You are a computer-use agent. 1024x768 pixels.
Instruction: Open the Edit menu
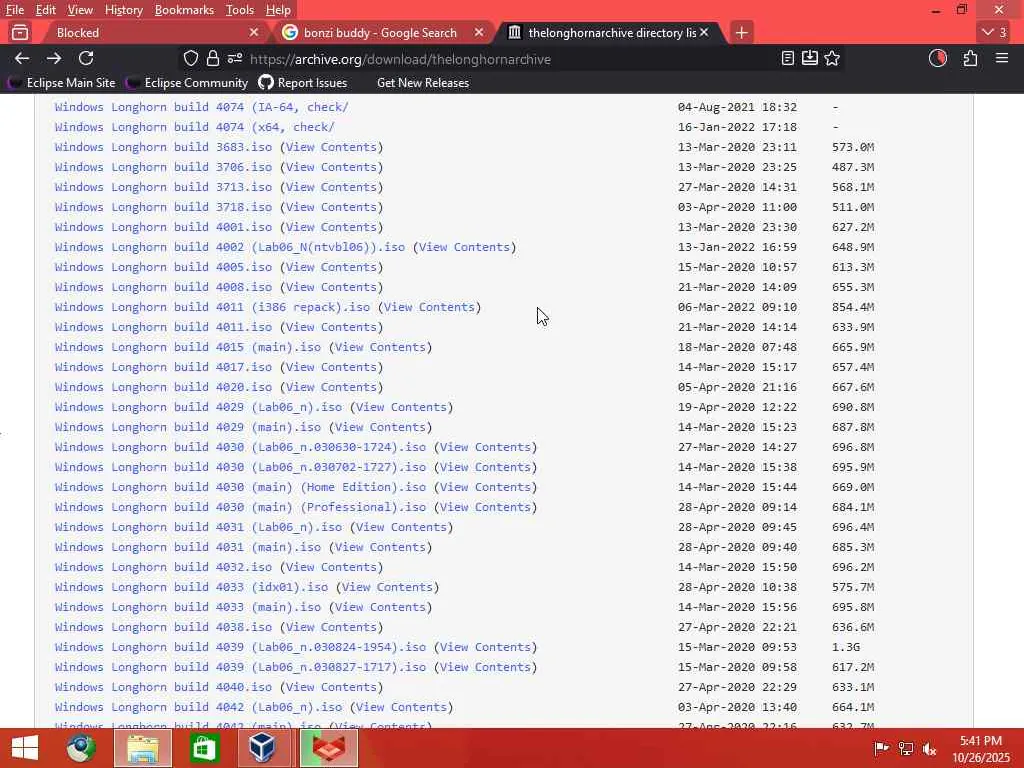46,10
